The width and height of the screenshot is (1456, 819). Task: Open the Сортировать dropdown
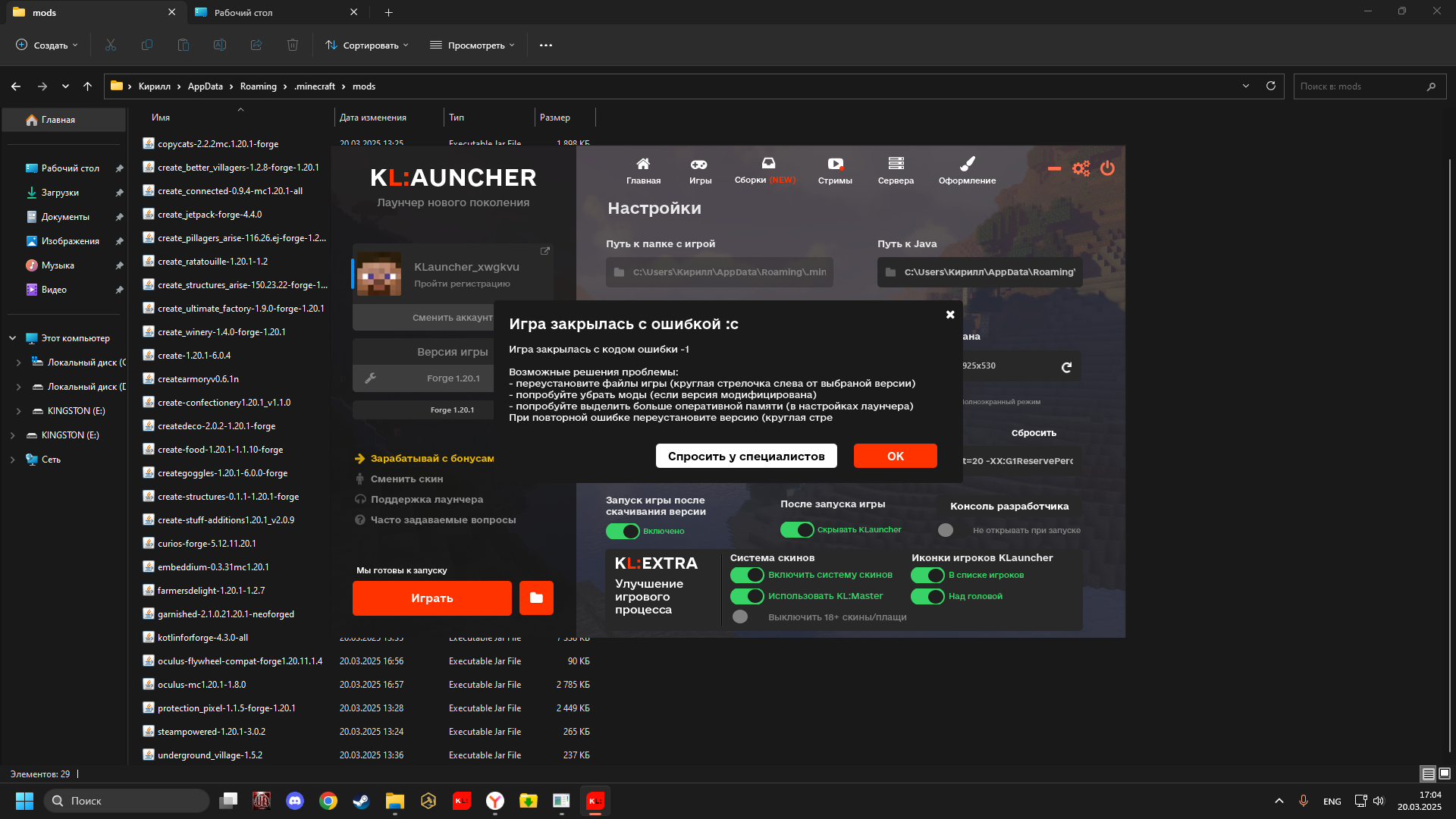point(367,45)
